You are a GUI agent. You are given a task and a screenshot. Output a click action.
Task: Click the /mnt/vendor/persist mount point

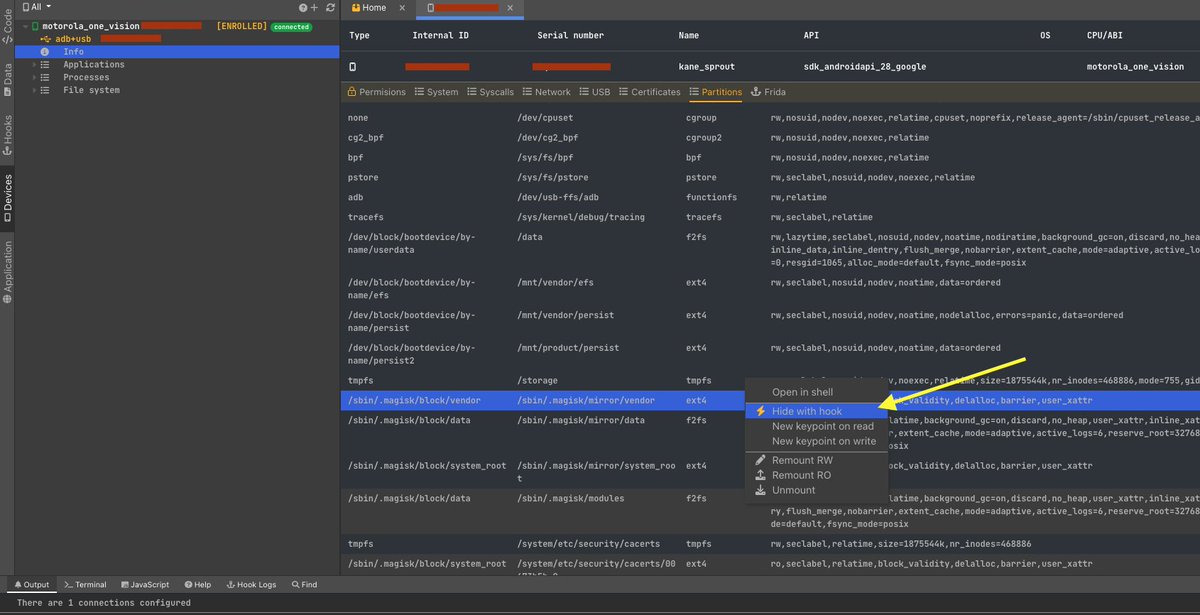coord(565,316)
